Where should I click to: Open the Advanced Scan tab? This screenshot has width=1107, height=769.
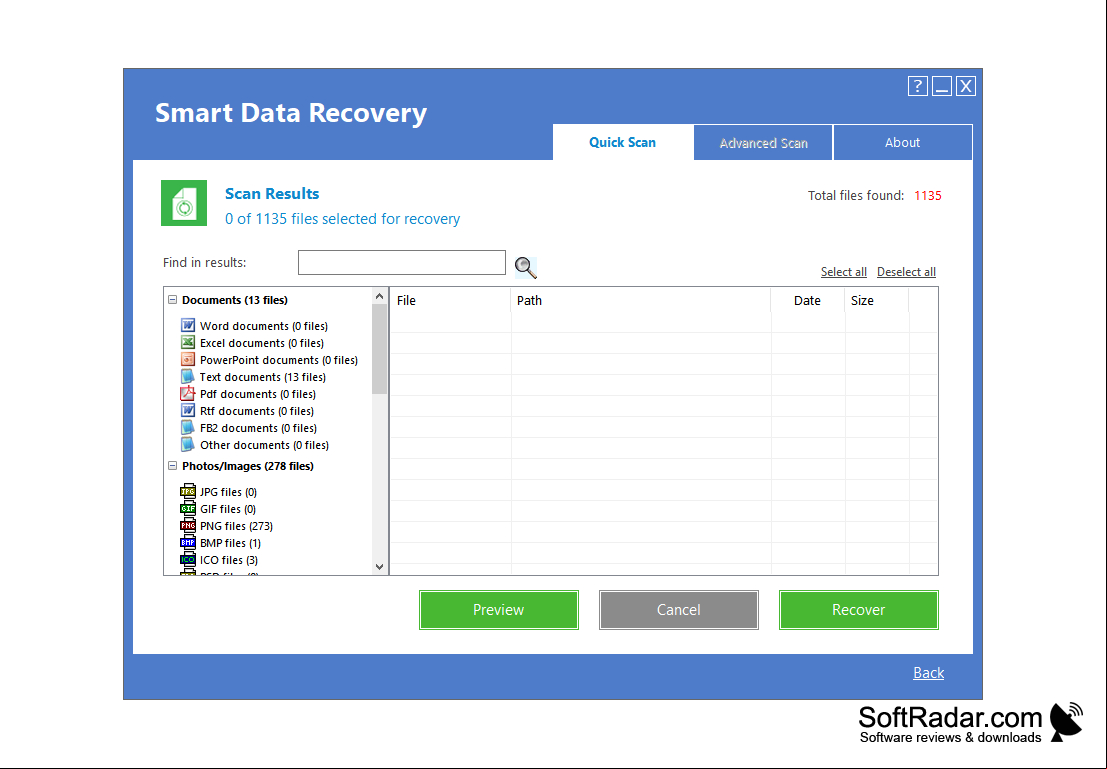pyautogui.click(x=763, y=143)
